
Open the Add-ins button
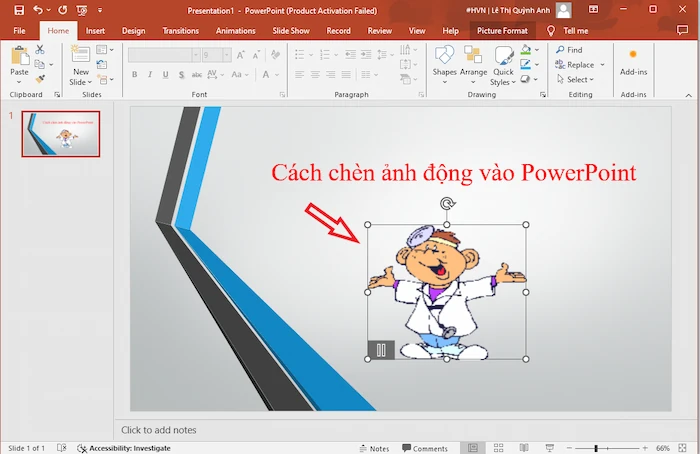pyautogui.click(x=633, y=62)
